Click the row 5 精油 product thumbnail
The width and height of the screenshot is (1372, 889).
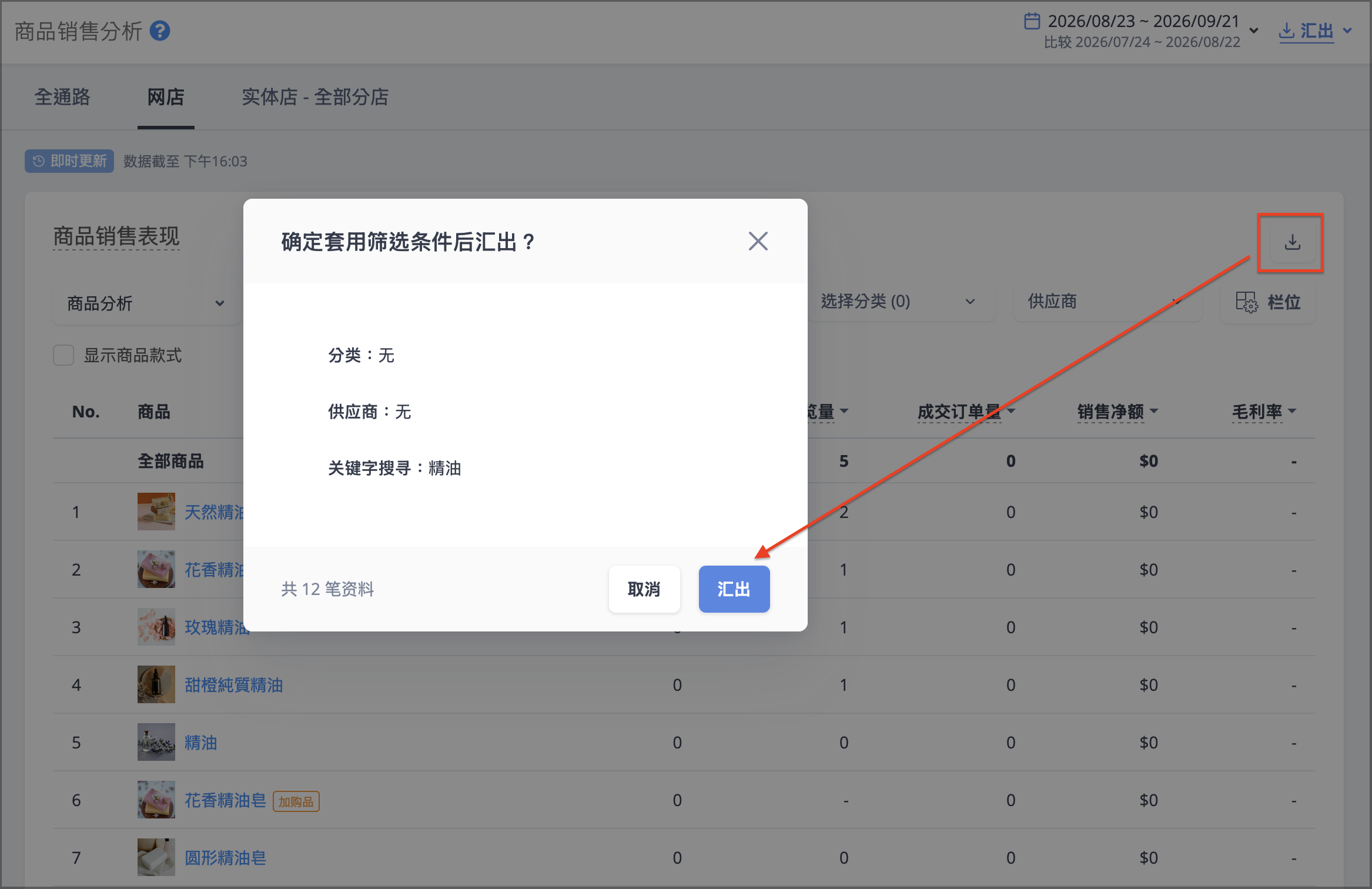156,742
